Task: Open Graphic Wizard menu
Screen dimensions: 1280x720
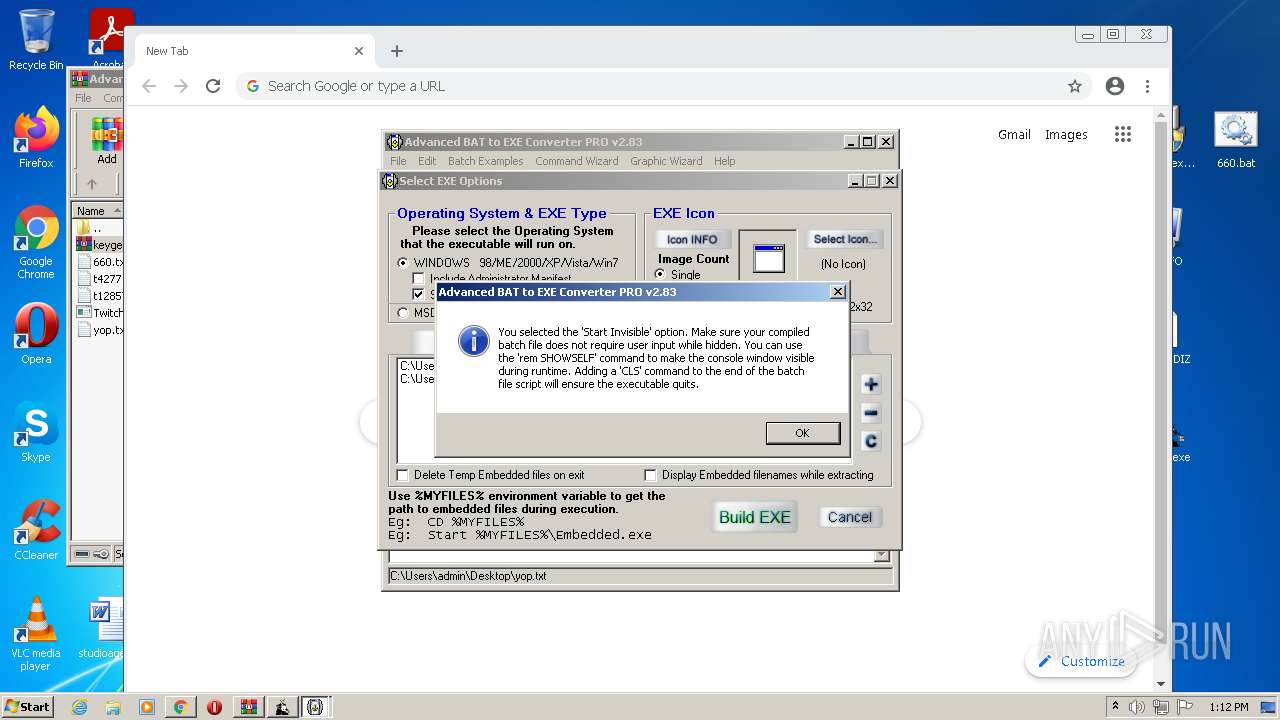Action: (x=666, y=161)
